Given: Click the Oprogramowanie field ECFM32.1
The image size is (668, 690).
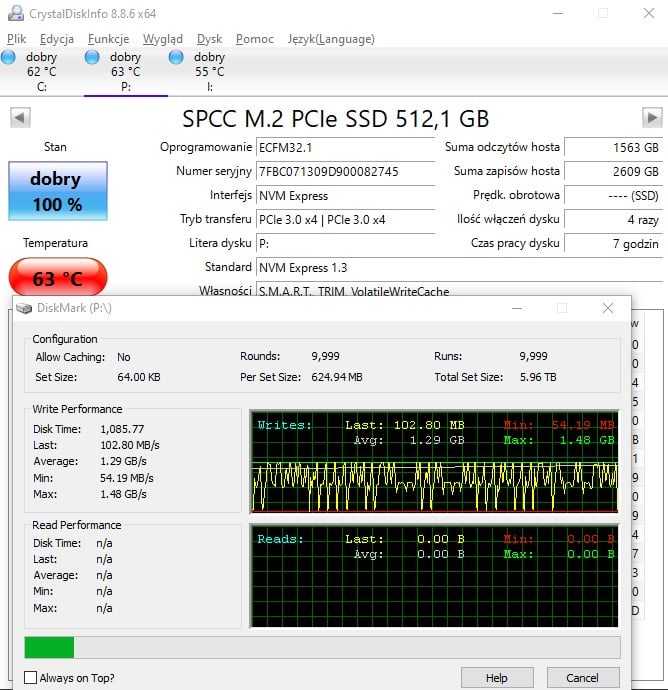Looking at the screenshot, I should (345, 147).
